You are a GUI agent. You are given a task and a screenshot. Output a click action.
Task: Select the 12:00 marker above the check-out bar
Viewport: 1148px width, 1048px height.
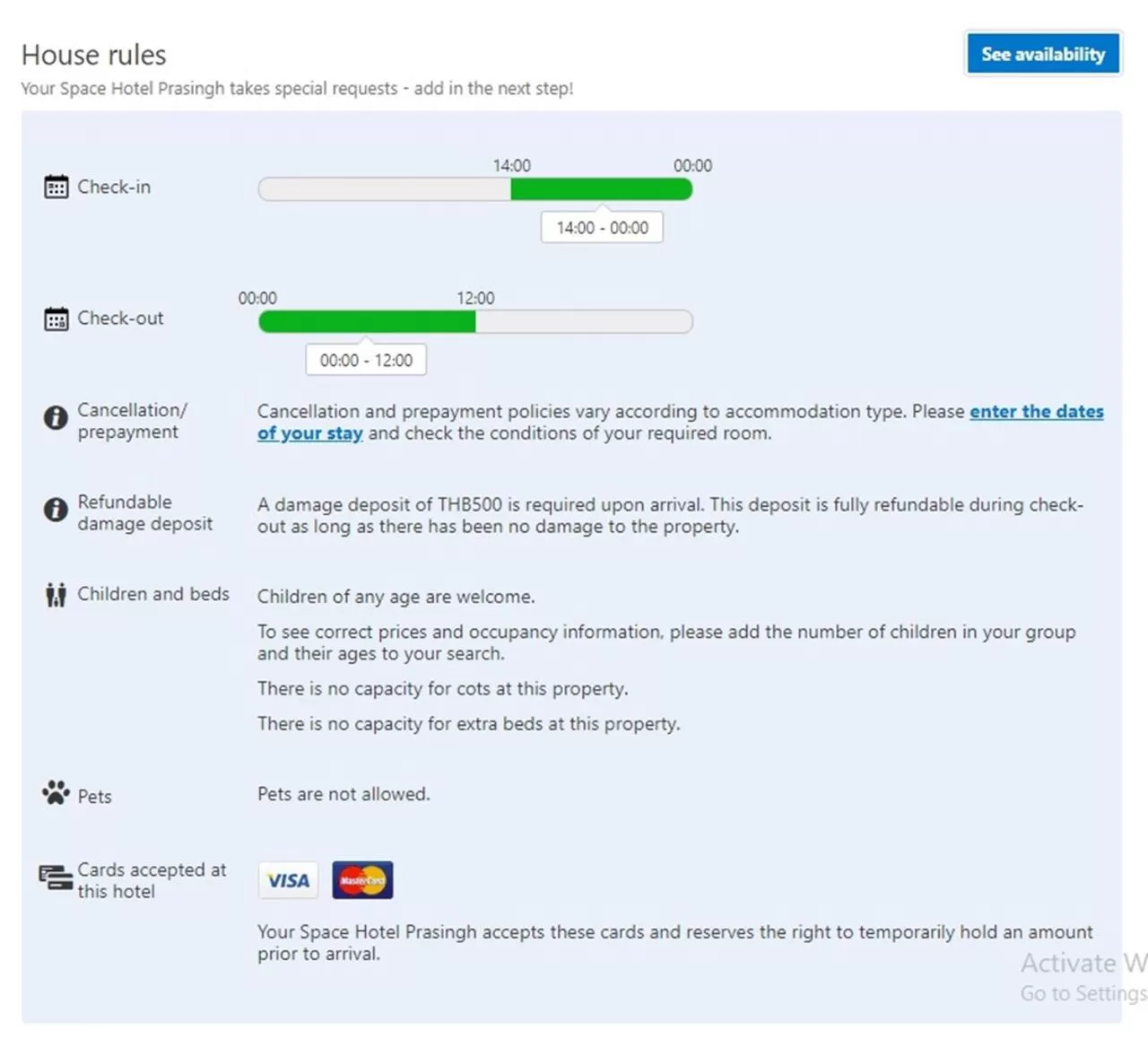[475, 298]
